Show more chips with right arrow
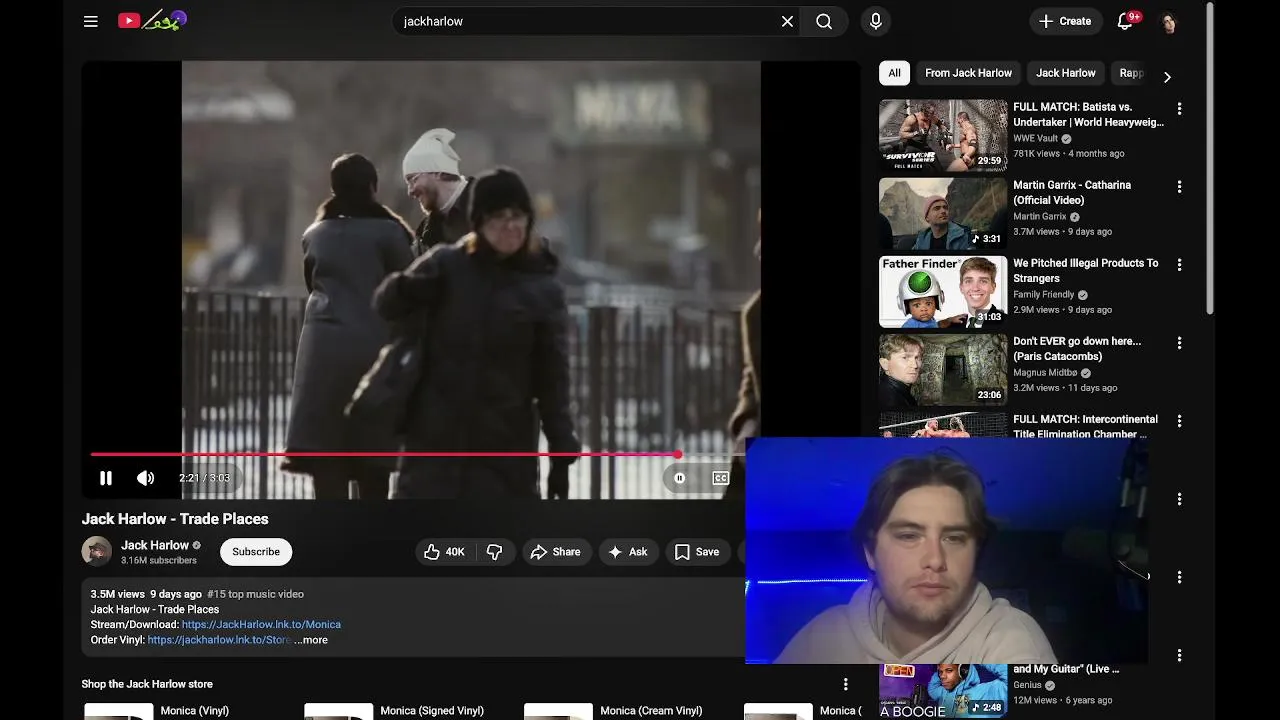This screenshot has height=720, width=1280. coord(1167,77)
